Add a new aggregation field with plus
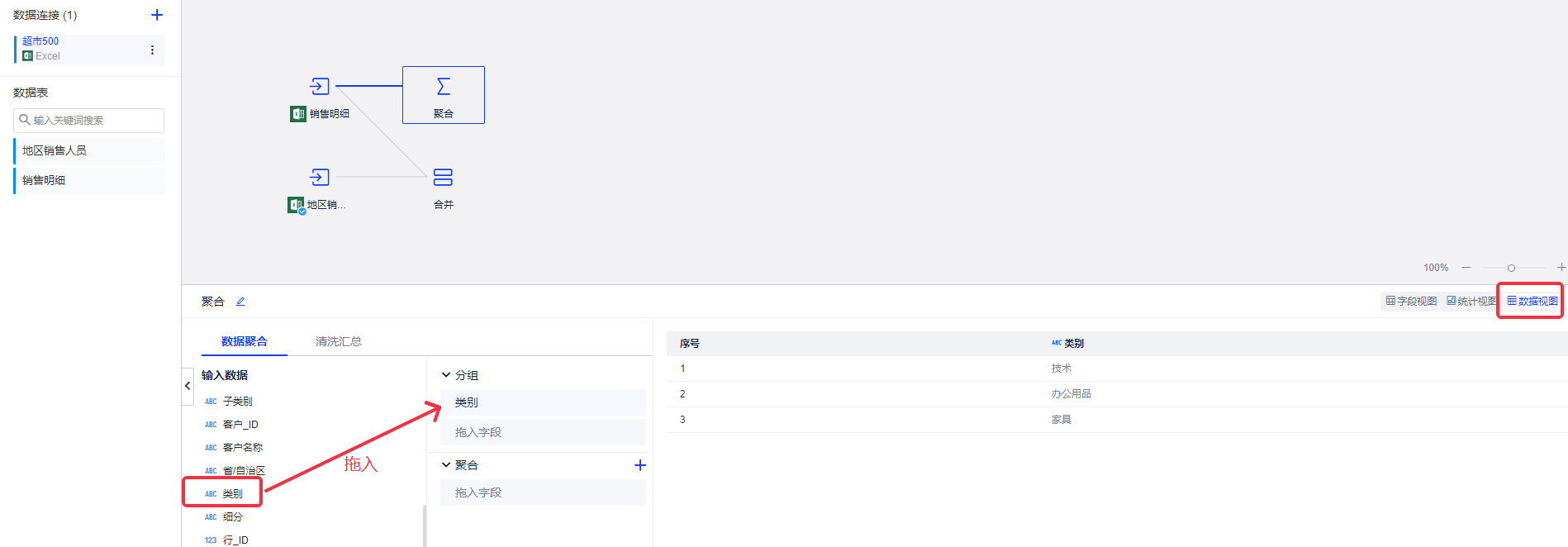 639,465
